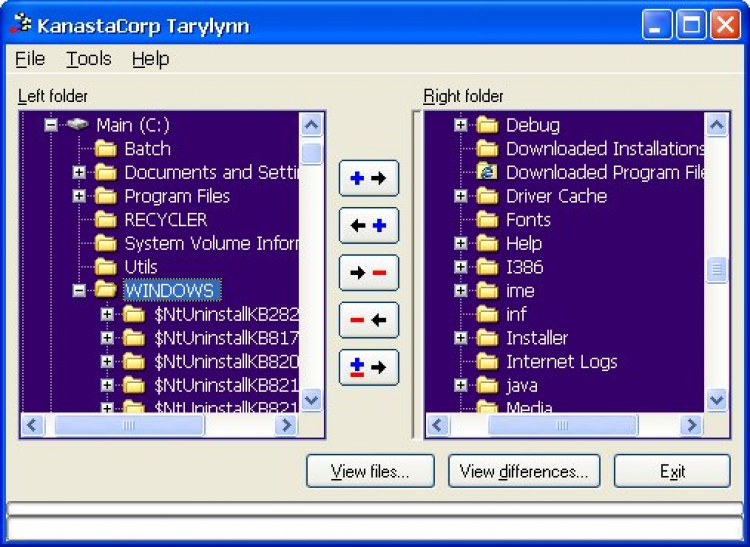
Task: Select the java folder label
Action: click(522, 385)
